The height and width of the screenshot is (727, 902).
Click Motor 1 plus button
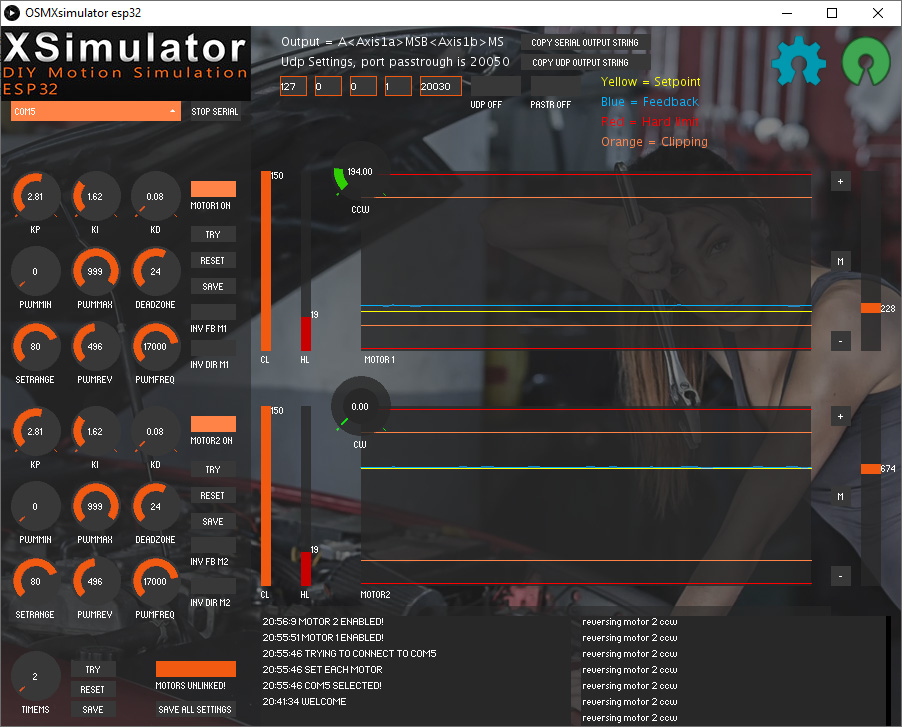click(x=840, y=181)
